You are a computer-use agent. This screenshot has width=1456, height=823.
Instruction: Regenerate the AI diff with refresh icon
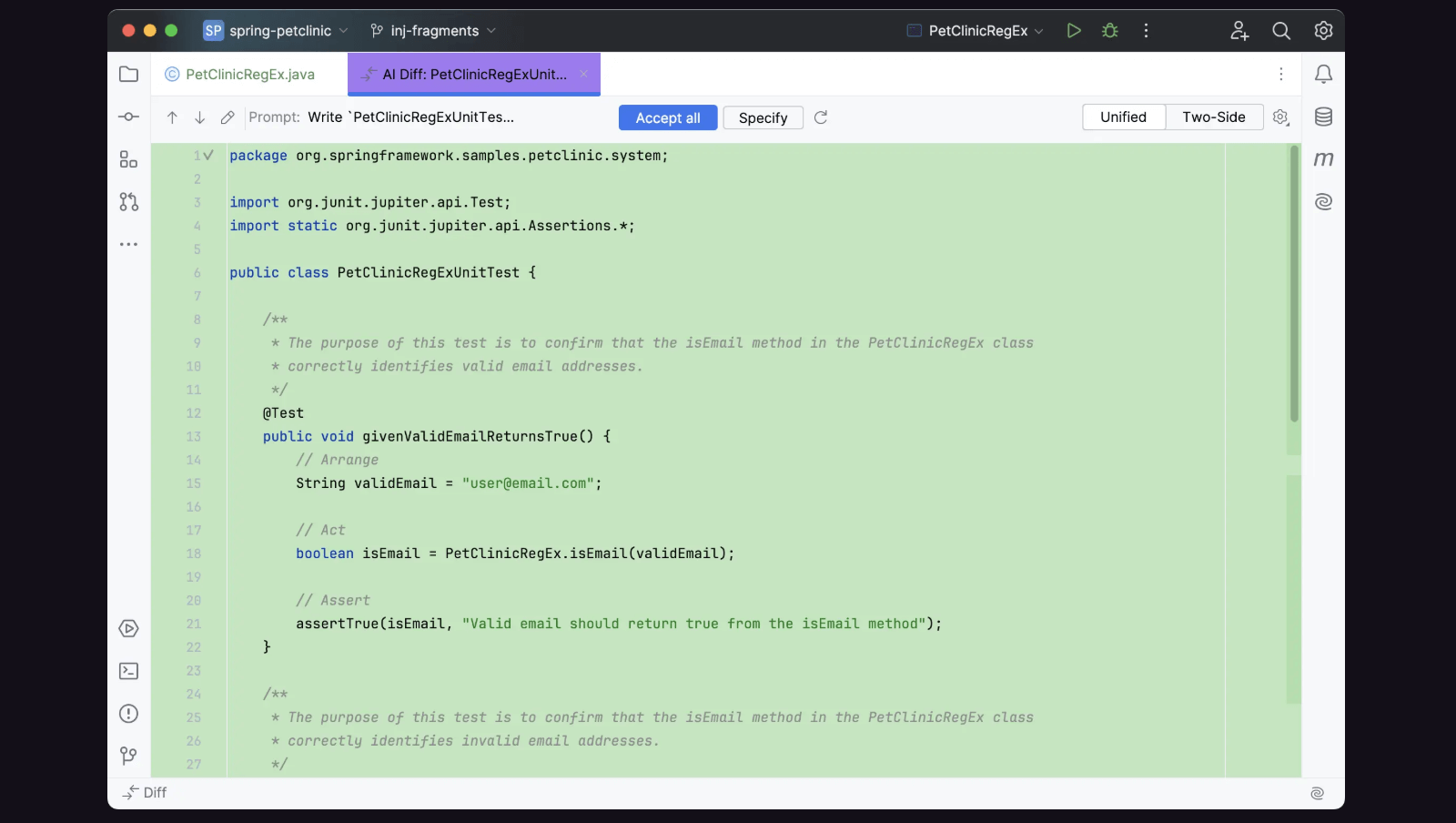point(821,117)
